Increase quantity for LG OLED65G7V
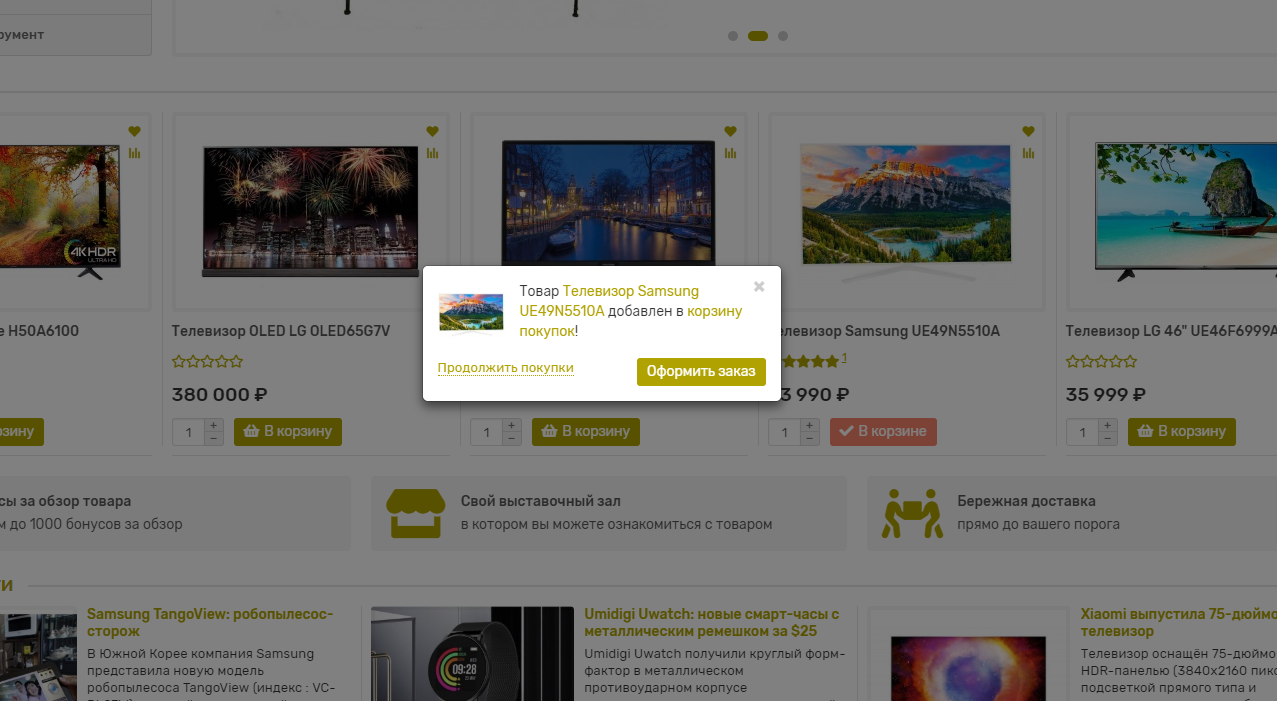Viewport: 1277px width, 701px height. point(214,425)
